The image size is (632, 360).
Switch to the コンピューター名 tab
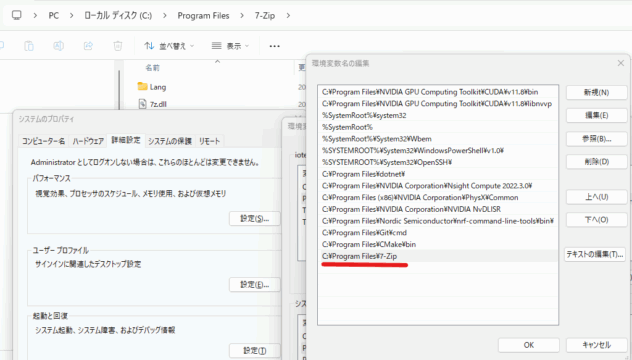44,141
